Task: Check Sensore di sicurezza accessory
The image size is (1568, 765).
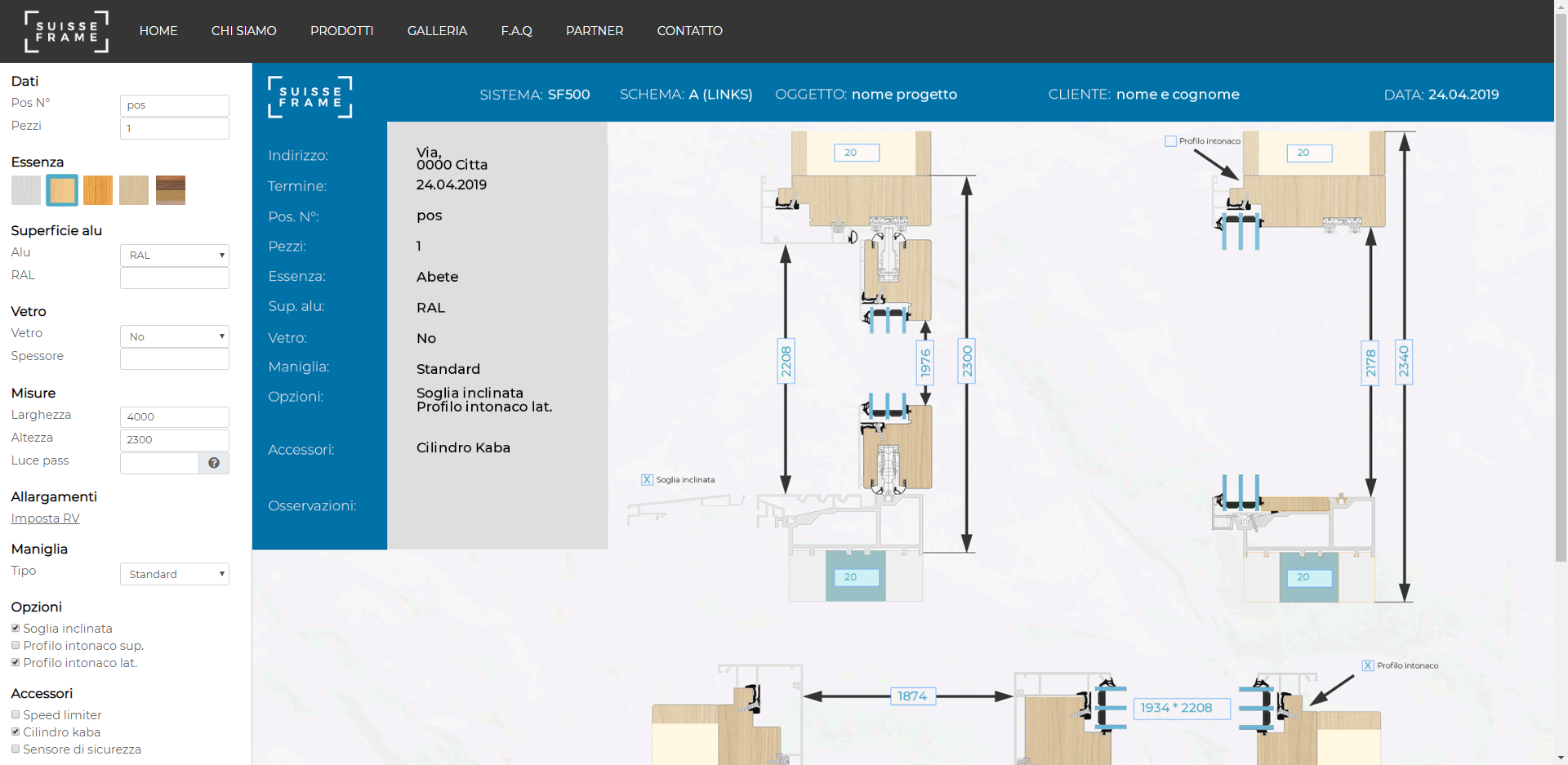Action: pos(16,749)
